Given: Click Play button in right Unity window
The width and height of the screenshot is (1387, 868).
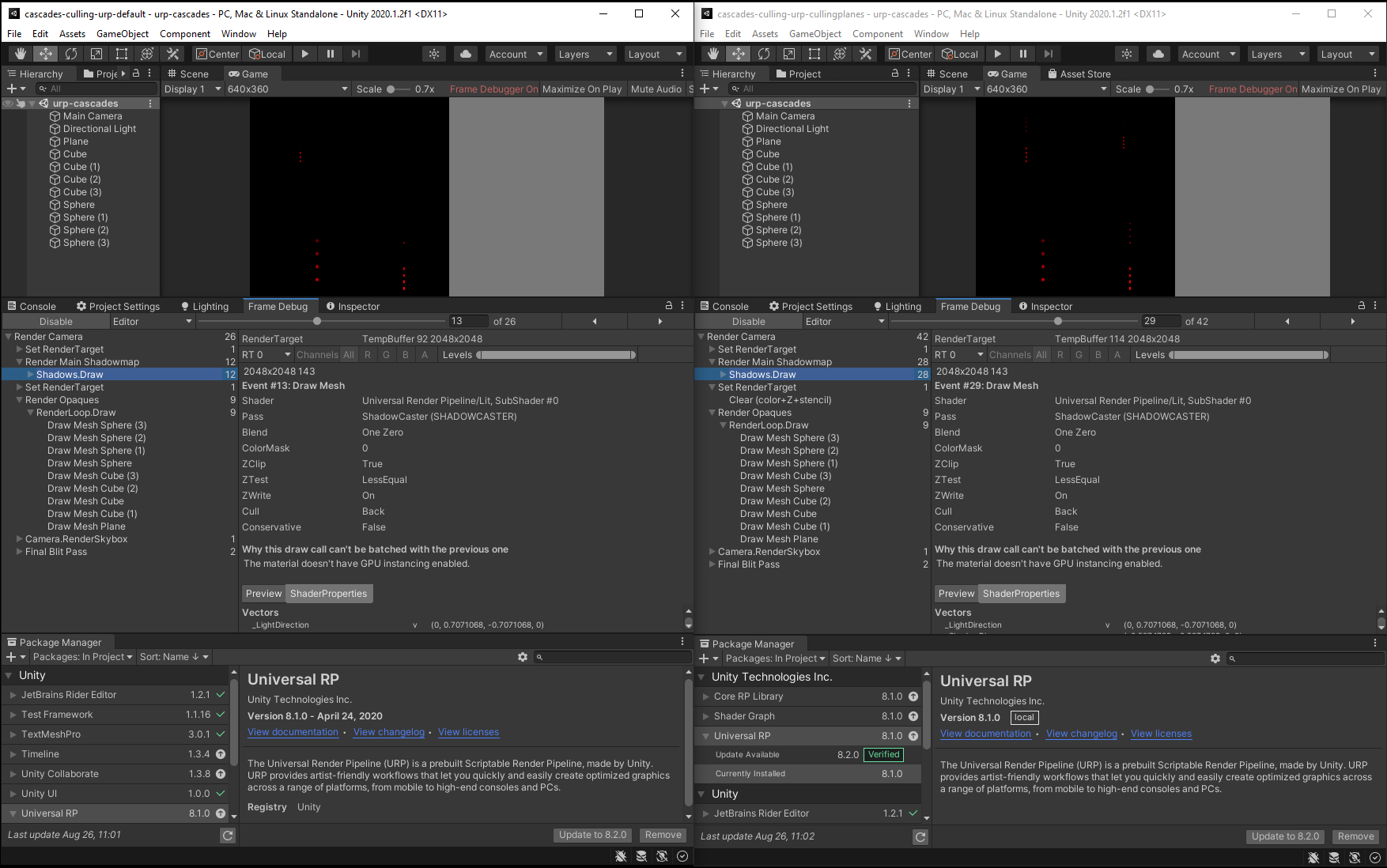Looking at the screenshot, I should [997, 54].
